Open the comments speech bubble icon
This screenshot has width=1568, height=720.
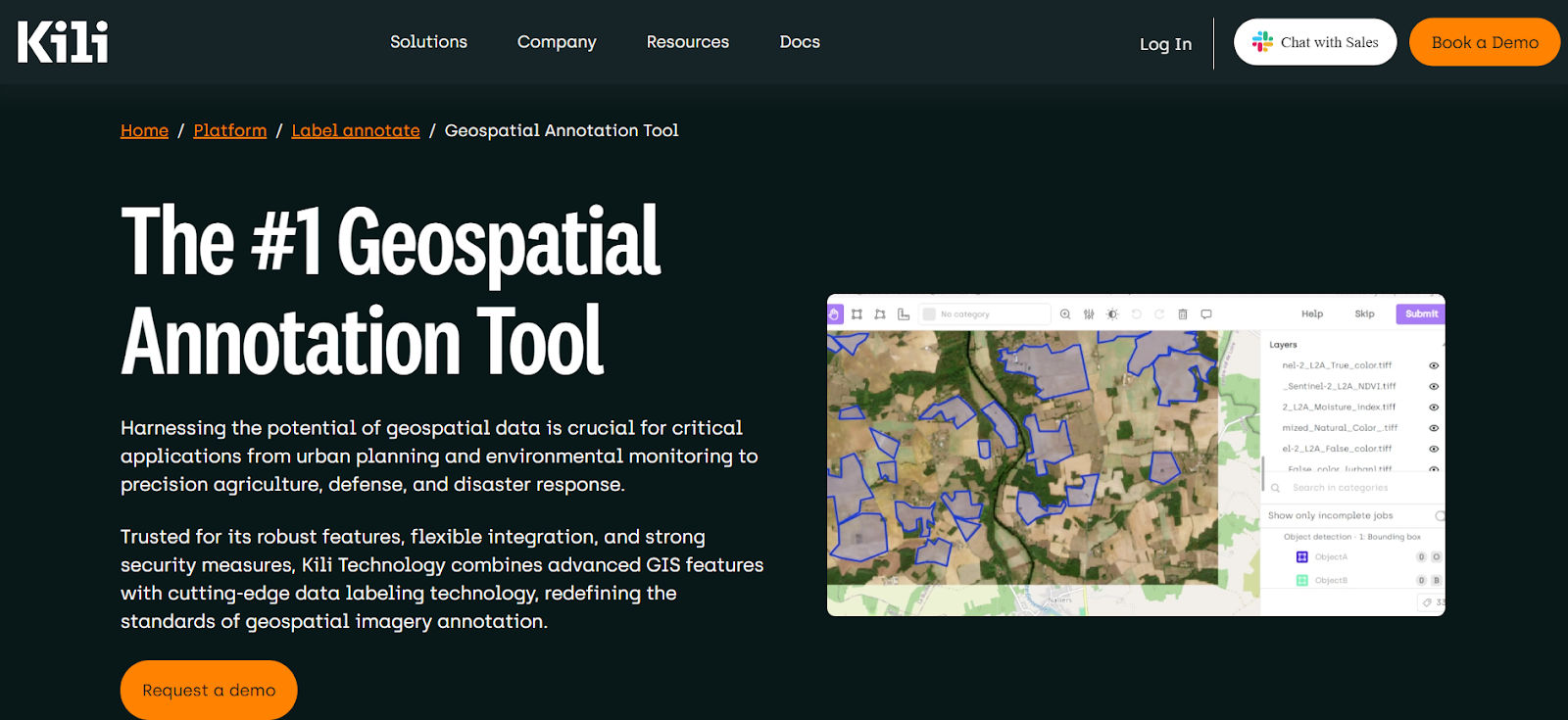tap(1206, 314)
